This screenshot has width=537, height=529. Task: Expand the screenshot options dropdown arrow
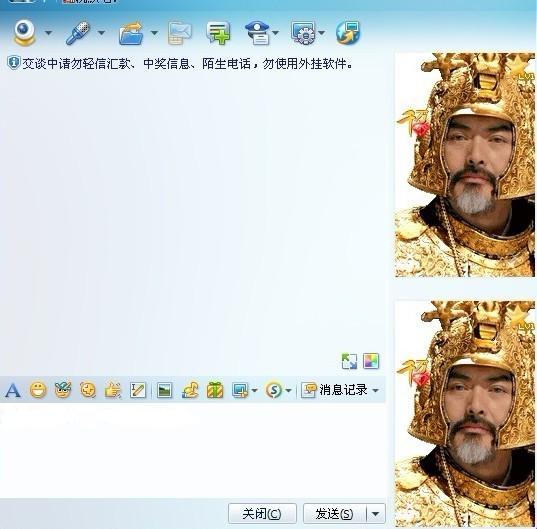pyautogui.click(x=254, y=390)
